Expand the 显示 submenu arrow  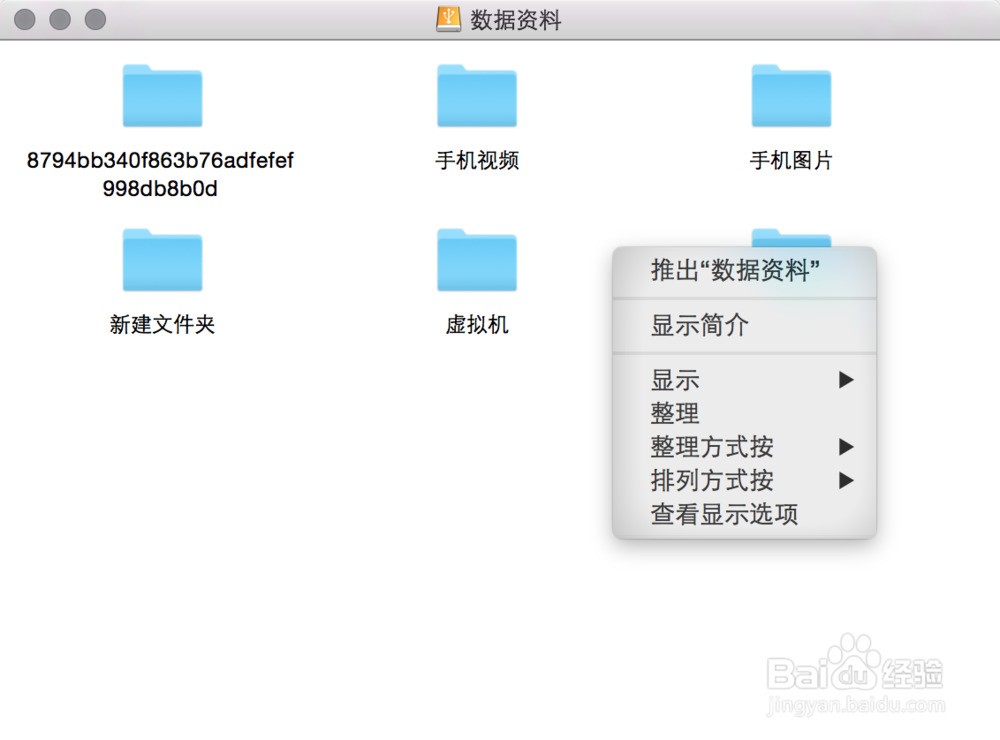(x=847, y=380)
